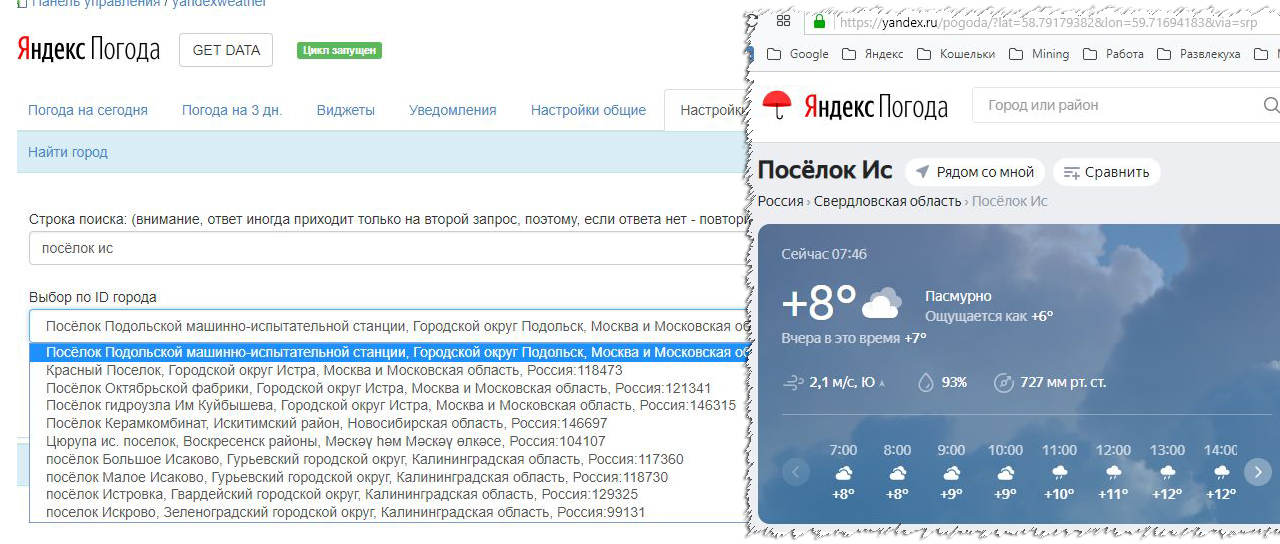Open the Выбор по ID города combo box
1280x544 pixels.
point(388,326)
